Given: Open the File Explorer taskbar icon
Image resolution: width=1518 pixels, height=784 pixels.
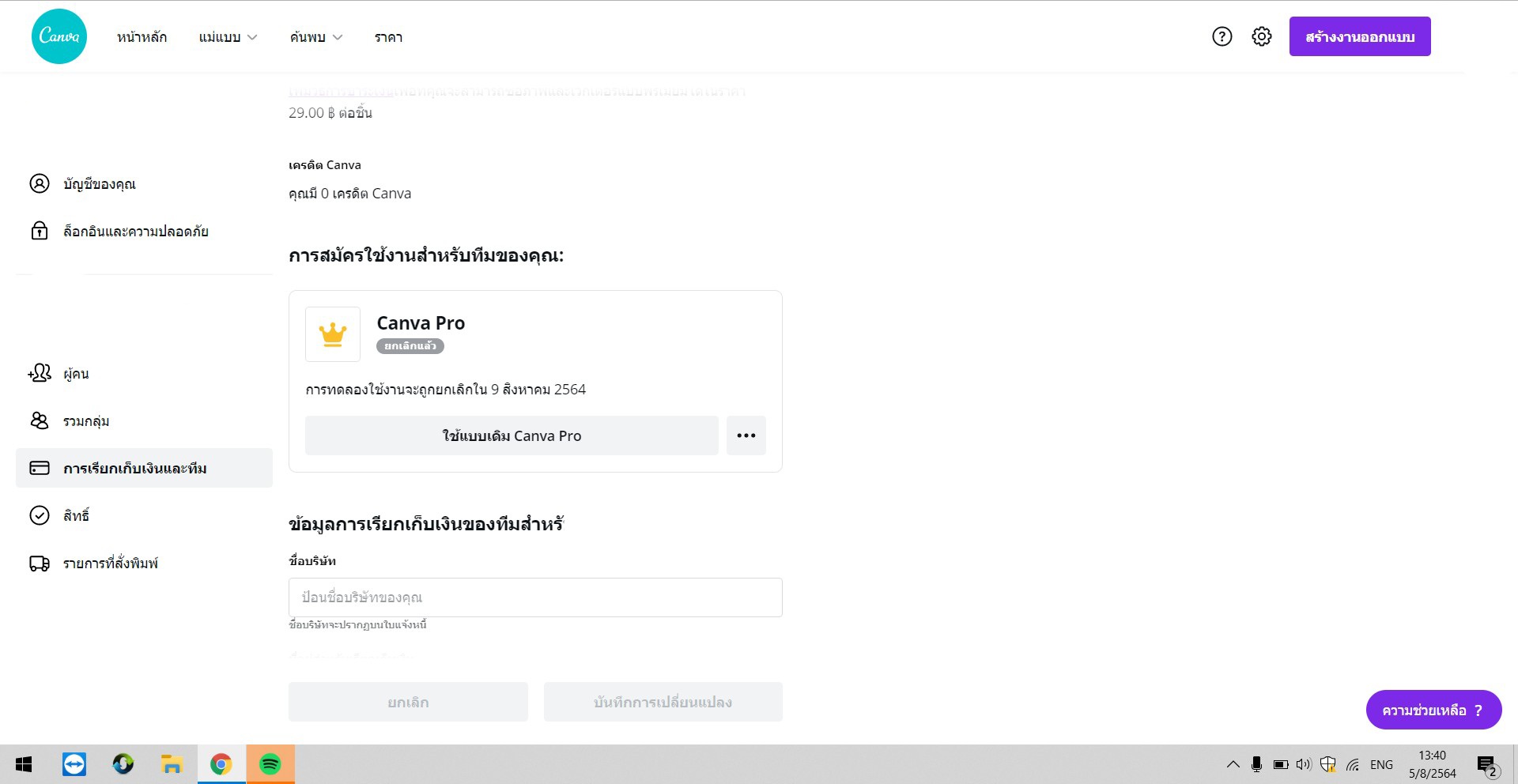Looking at the screenshot, I should [x=172, y=764].
